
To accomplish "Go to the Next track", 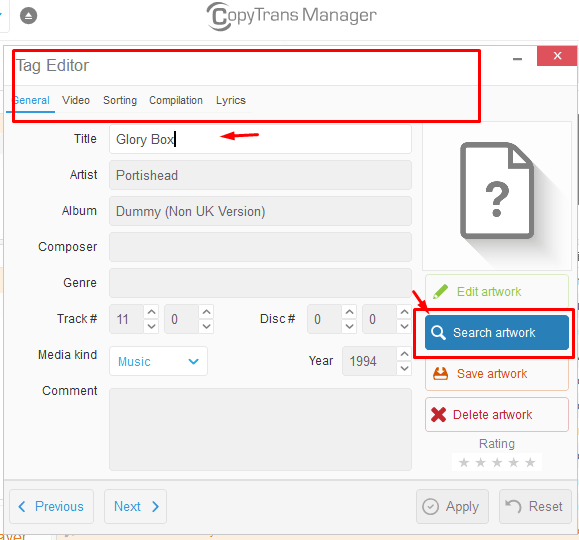I will 136,506.
